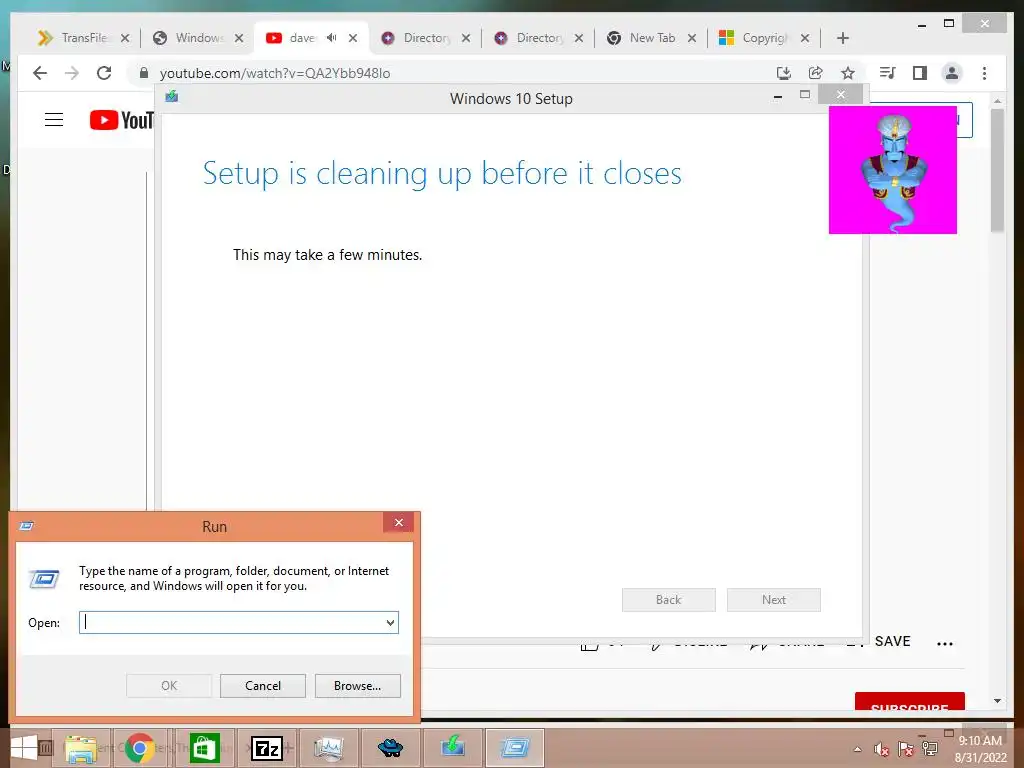This screenshot has height=768, width=1024.
Task: Open Action Center flag icon
Action: click(905, 749)
